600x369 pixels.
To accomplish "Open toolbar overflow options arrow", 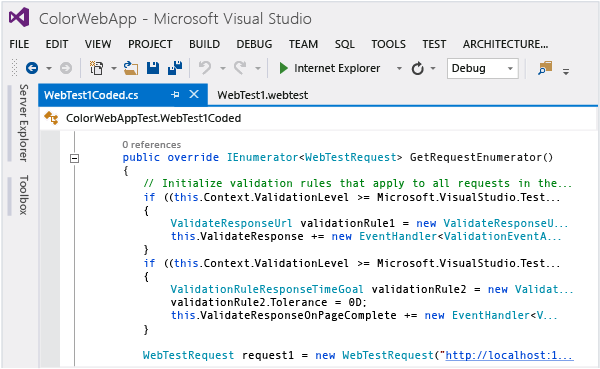I will (566, 71).
